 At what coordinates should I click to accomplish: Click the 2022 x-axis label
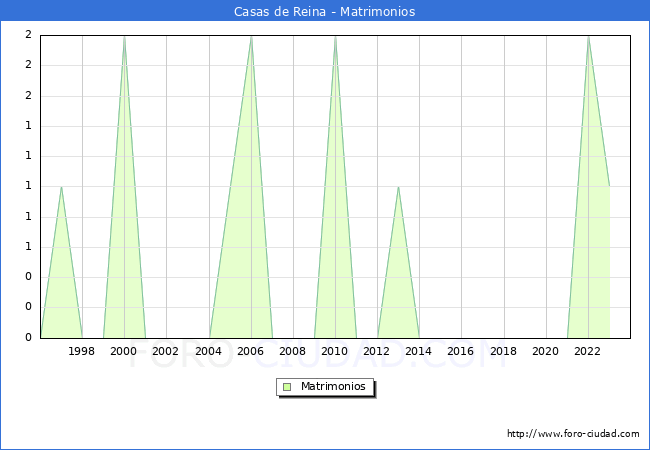[588, 351]
